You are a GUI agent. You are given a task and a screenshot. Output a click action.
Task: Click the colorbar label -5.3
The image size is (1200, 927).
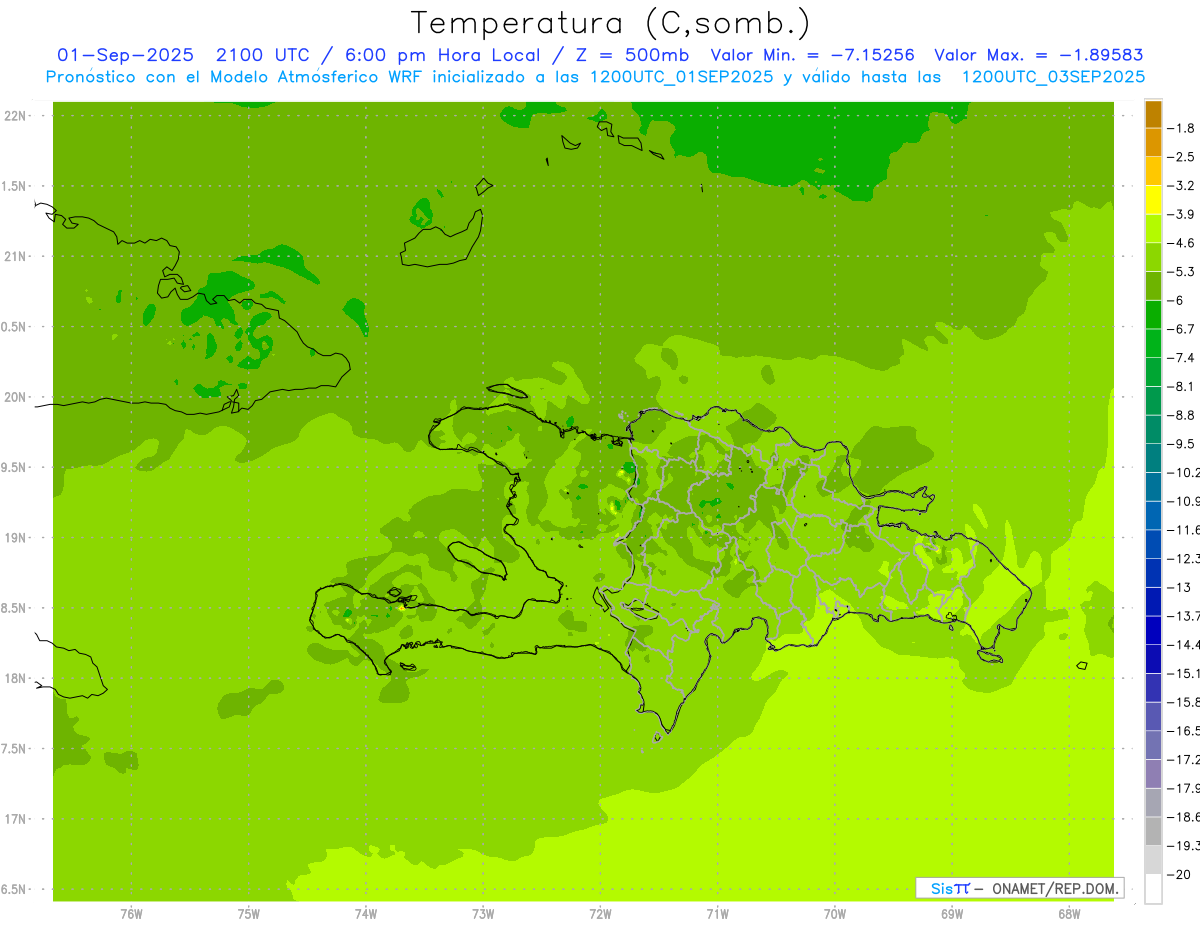tap(1183, 271)
